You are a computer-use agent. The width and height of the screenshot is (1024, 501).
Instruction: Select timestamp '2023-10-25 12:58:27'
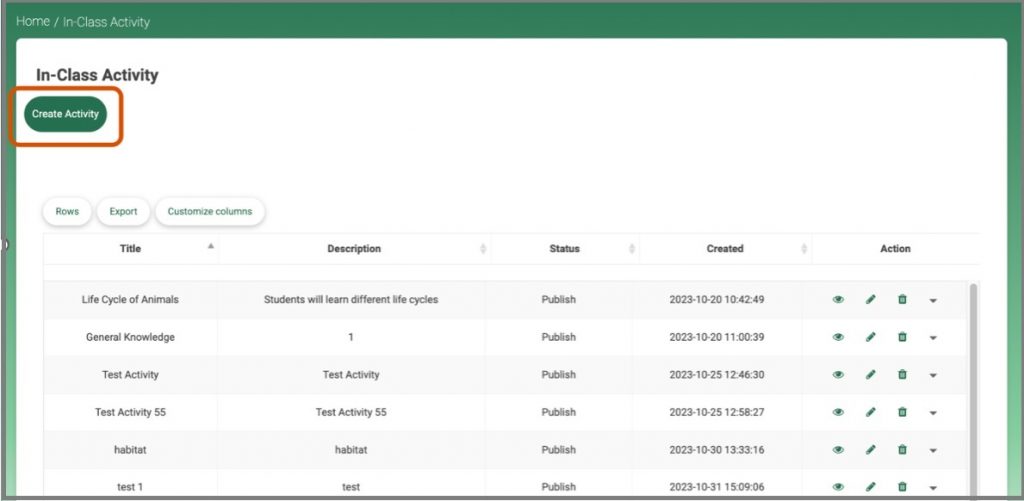click(716, 412)
